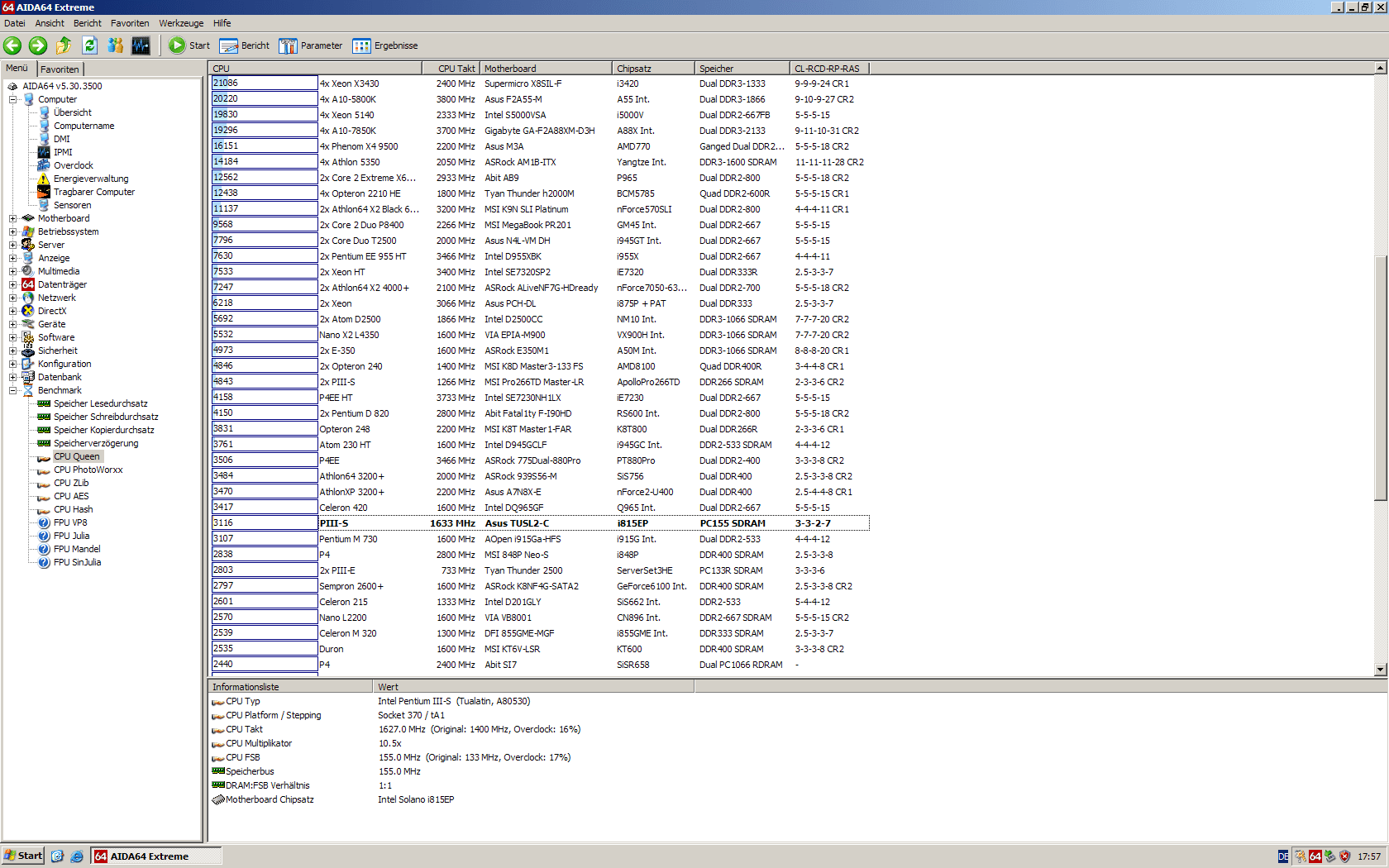Click the green Forward arrow toolbar icon

click(x=38, y=45)
